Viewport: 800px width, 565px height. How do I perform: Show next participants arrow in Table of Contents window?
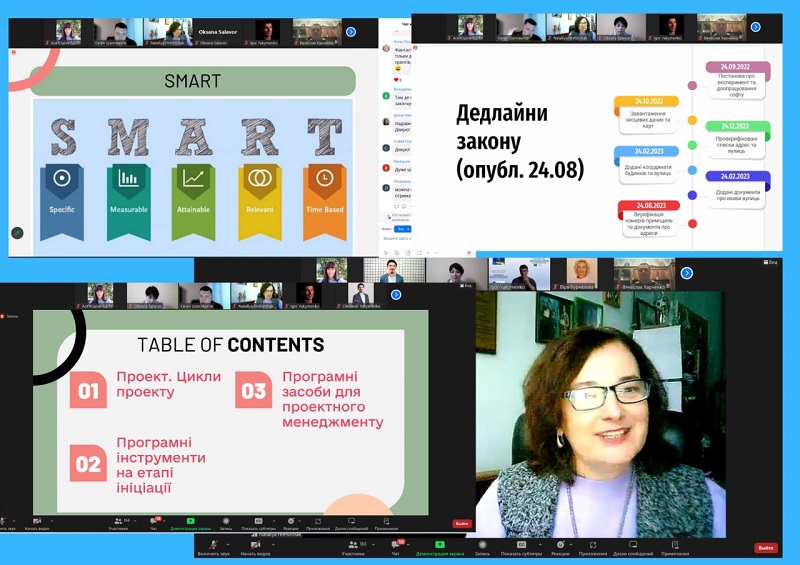click(x=396, y=295)
